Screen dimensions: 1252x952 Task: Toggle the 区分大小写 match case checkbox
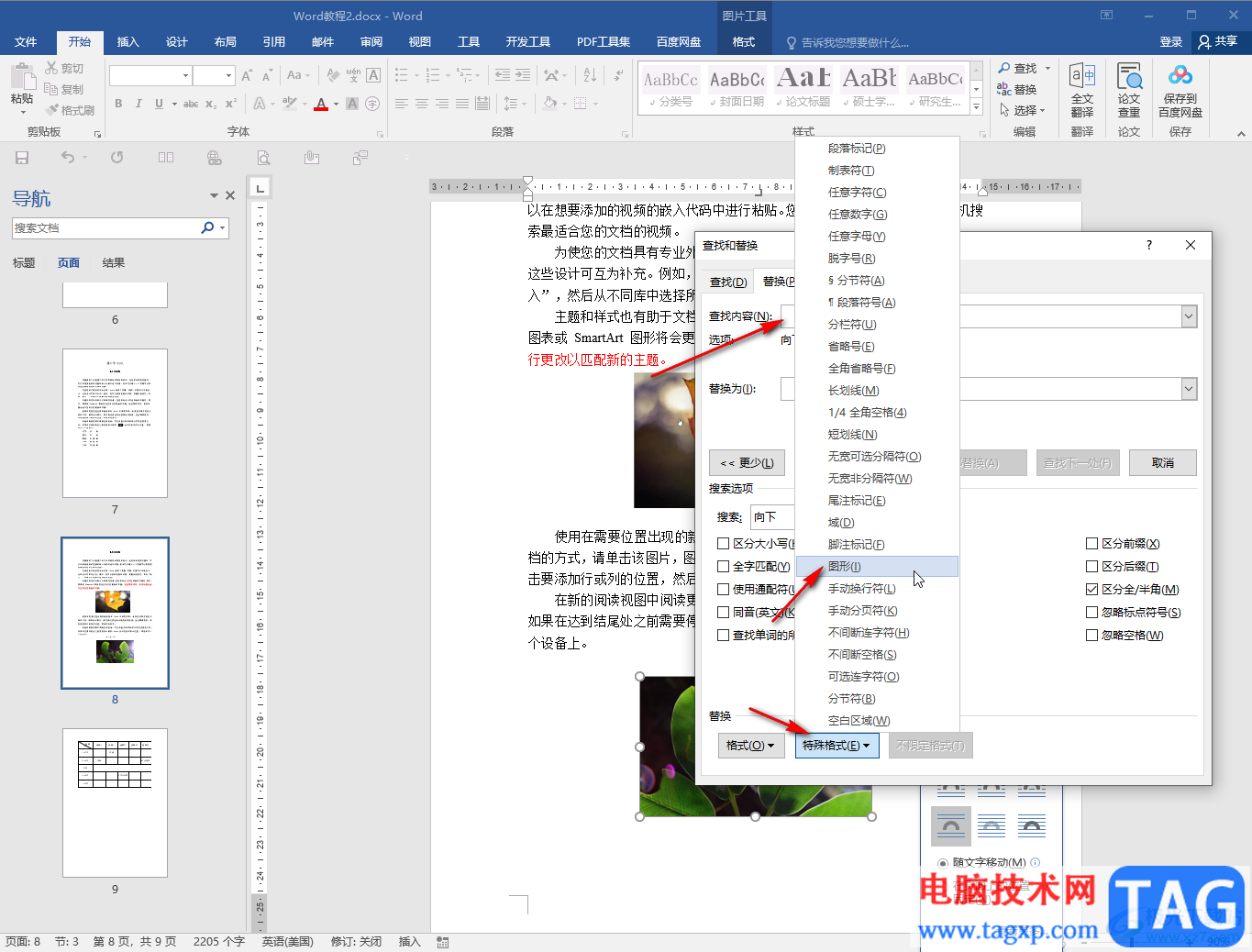pos(723,544)
